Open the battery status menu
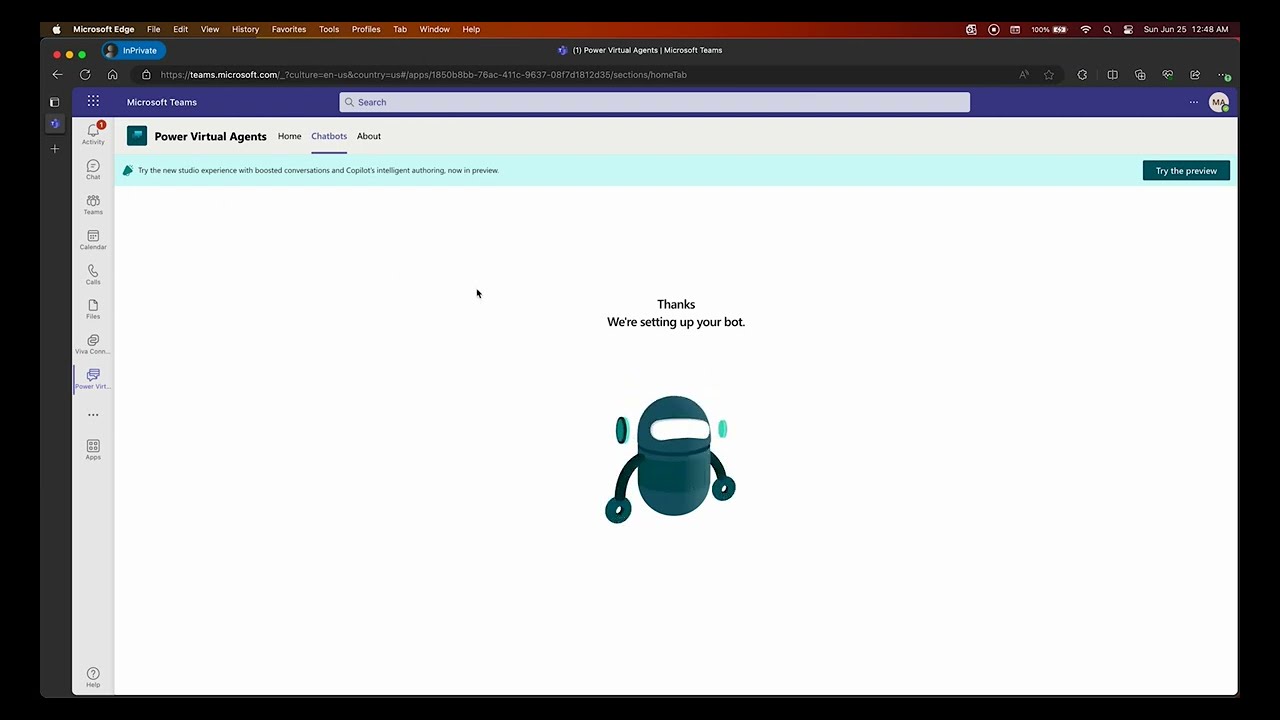Viewport: 1280px width, 720px height. point(1050,29)
